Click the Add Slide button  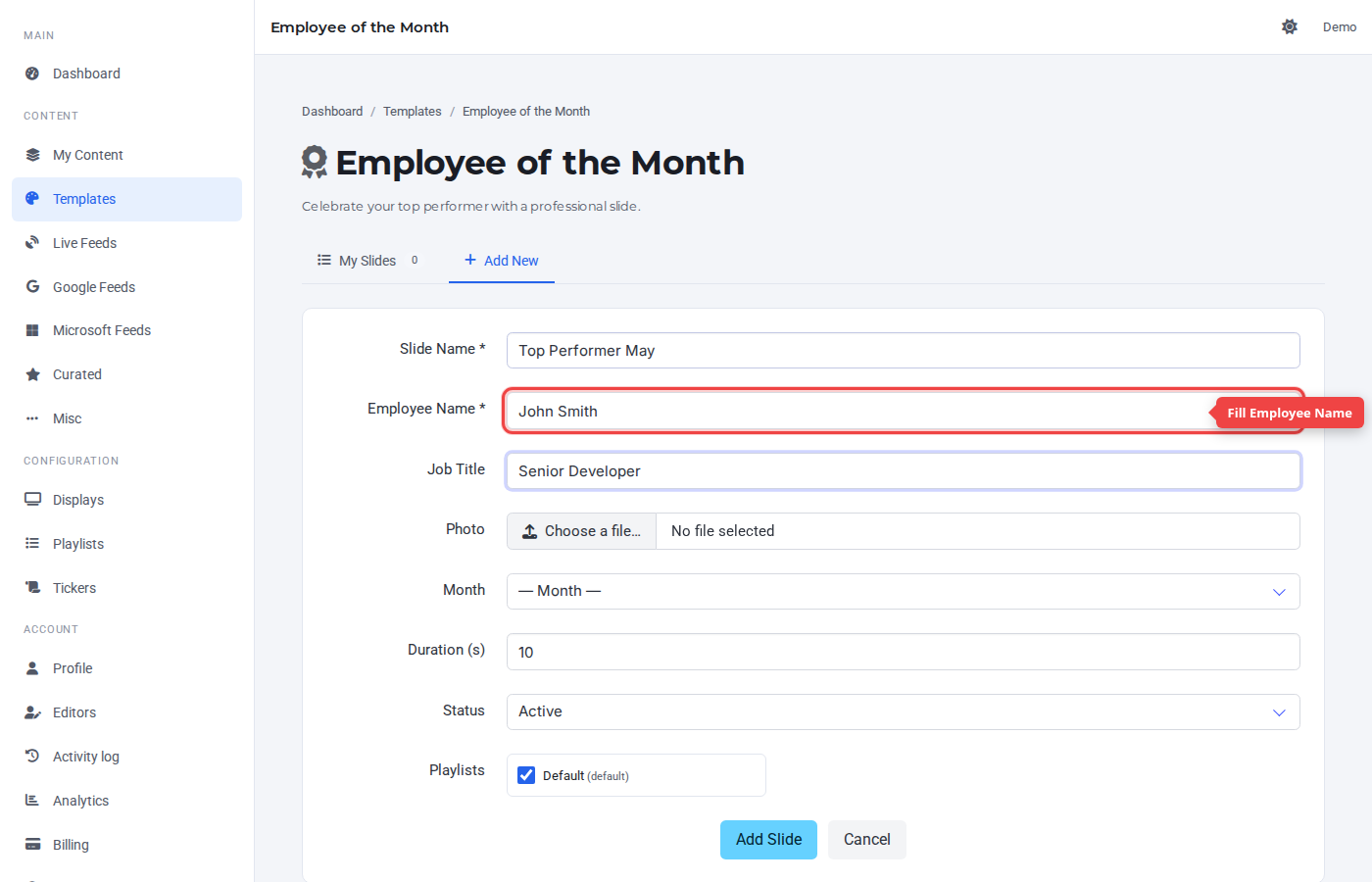(768, 840)
